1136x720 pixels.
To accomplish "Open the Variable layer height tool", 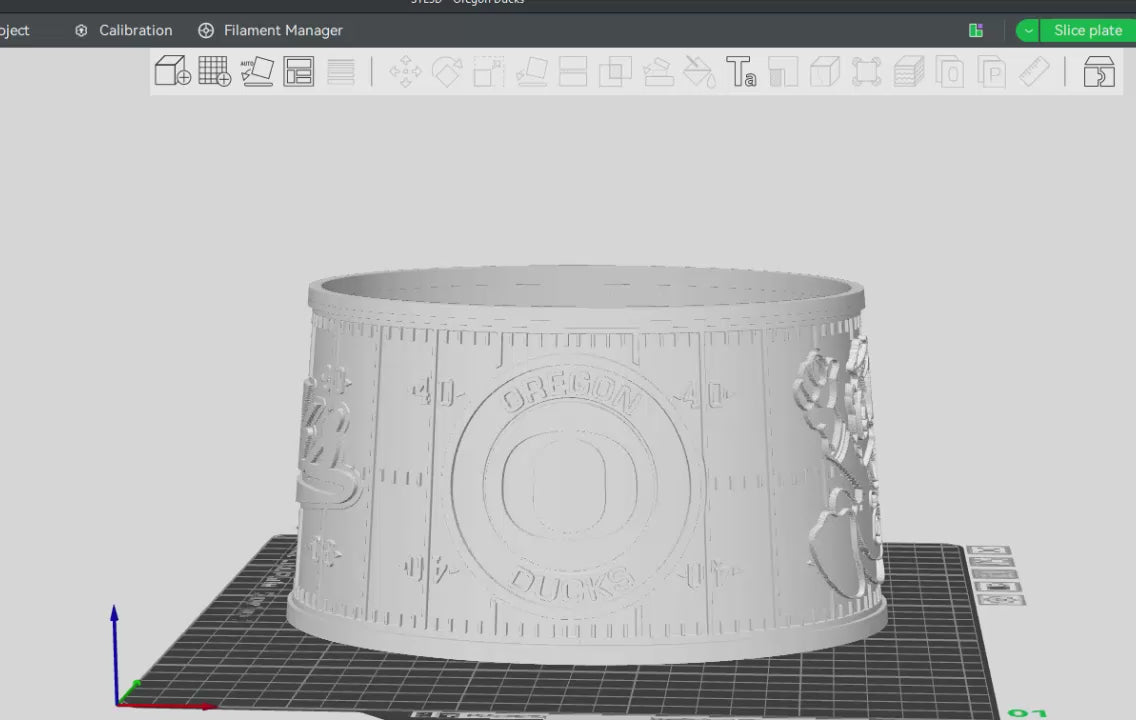I will (341, 72).
